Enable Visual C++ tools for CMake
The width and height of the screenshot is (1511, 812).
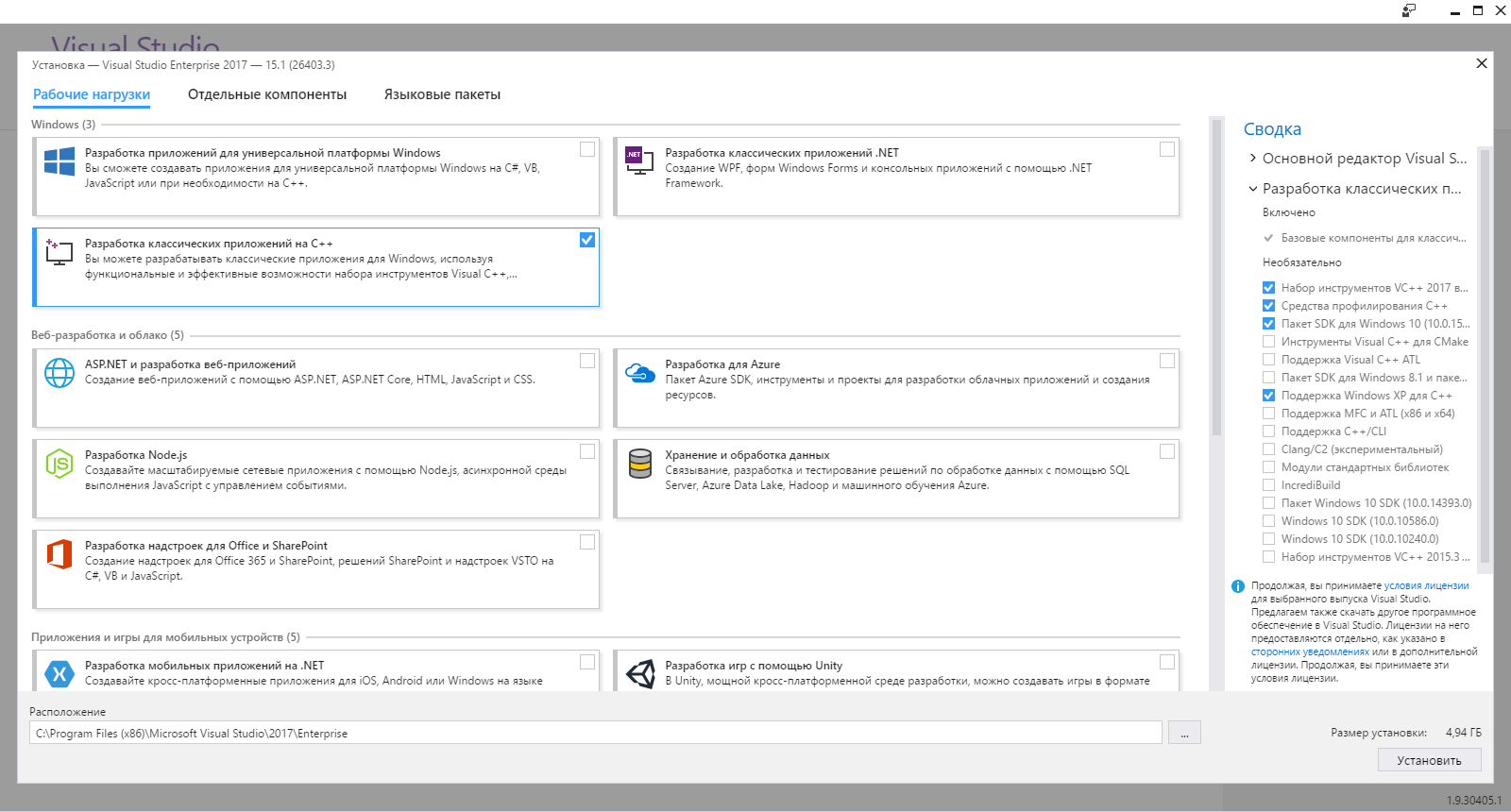click(x=1268, y=342)
